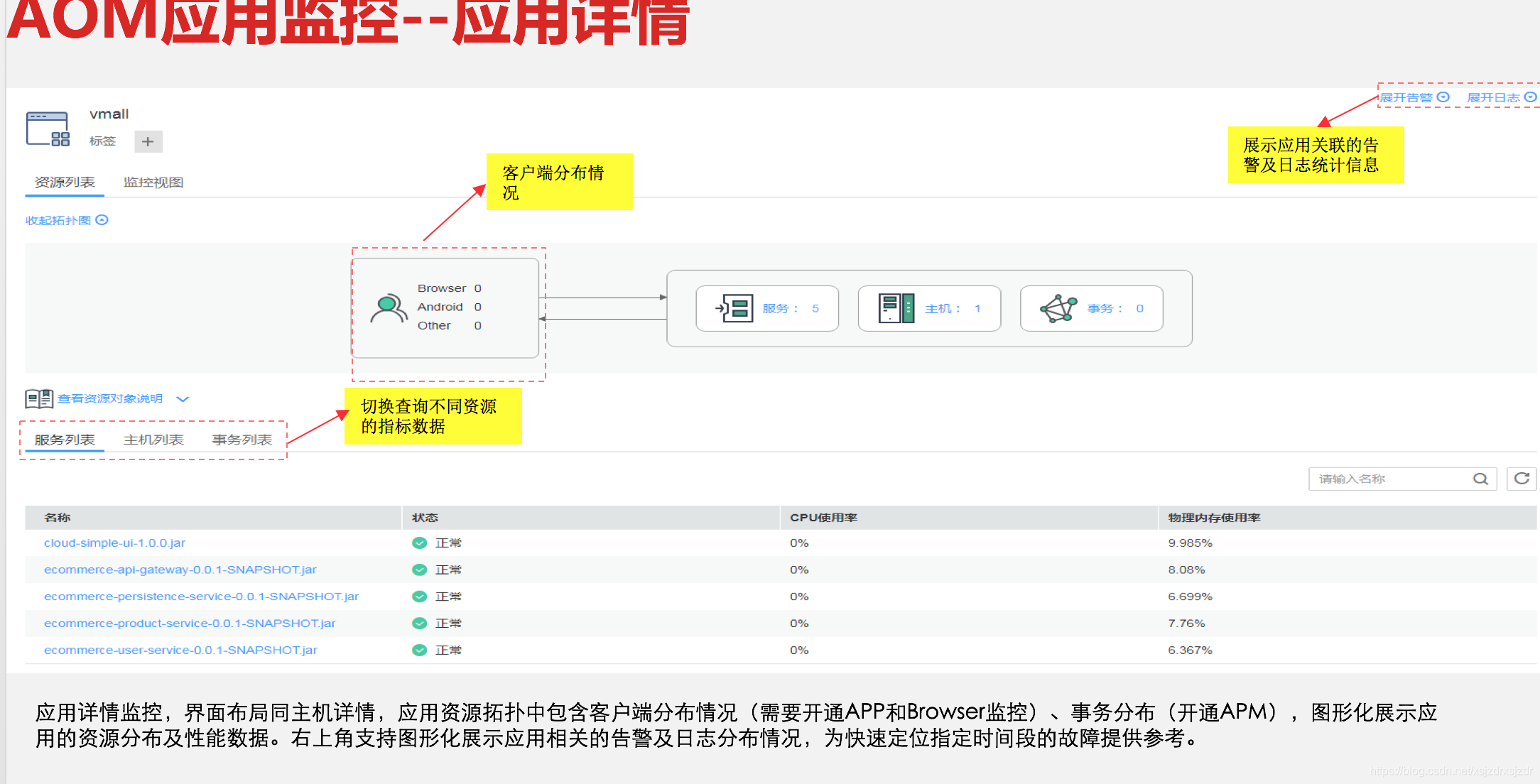Open the 主机列表 tab
Screen dimensions: 1540x784
[153, 440]
